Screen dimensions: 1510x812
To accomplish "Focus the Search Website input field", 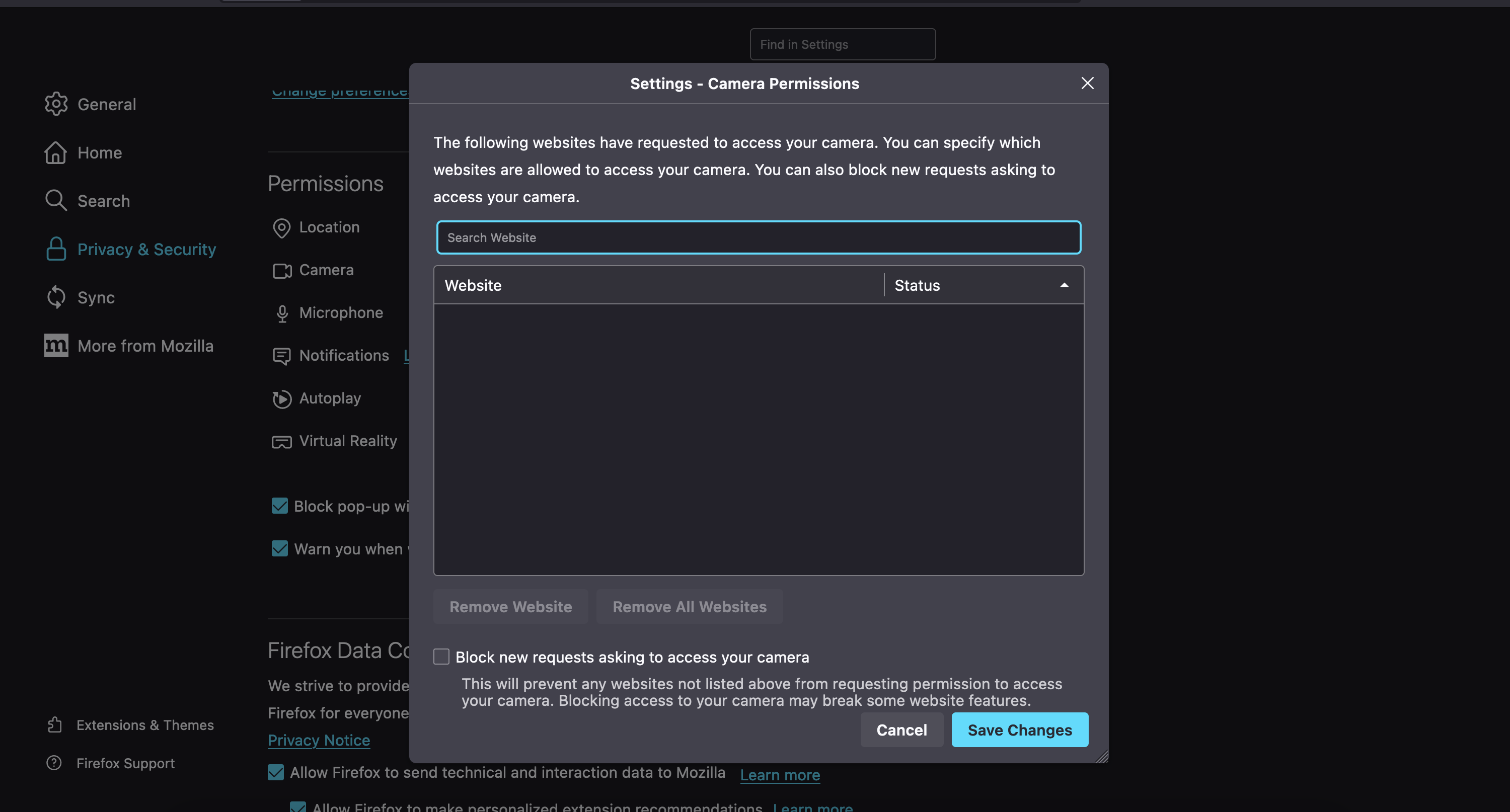I will [x=758, y=237].
